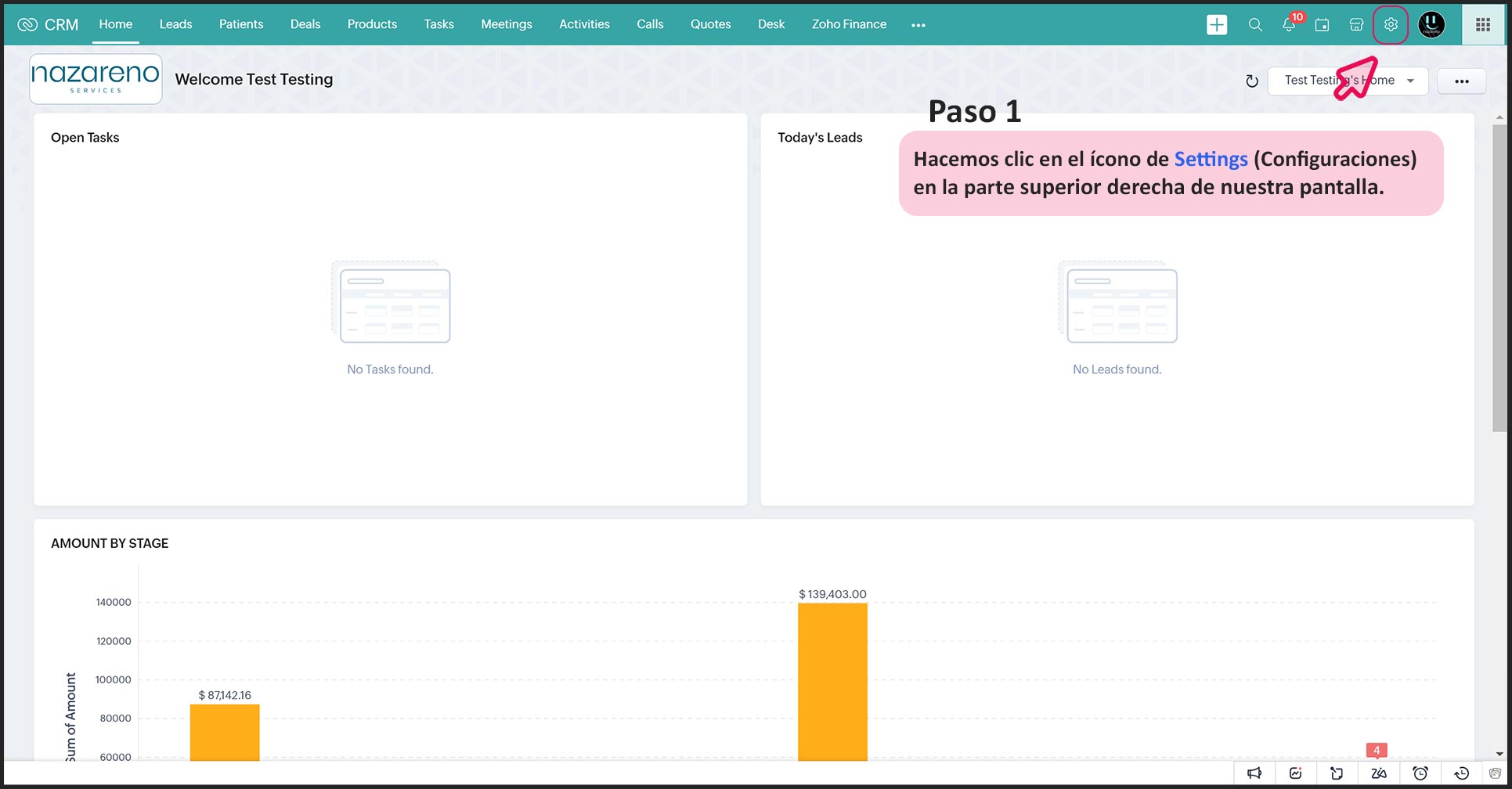Open the announcements megaphone icon
Image resolution: width=1512 pixels, height=789 pixels.
(1254, 773)
